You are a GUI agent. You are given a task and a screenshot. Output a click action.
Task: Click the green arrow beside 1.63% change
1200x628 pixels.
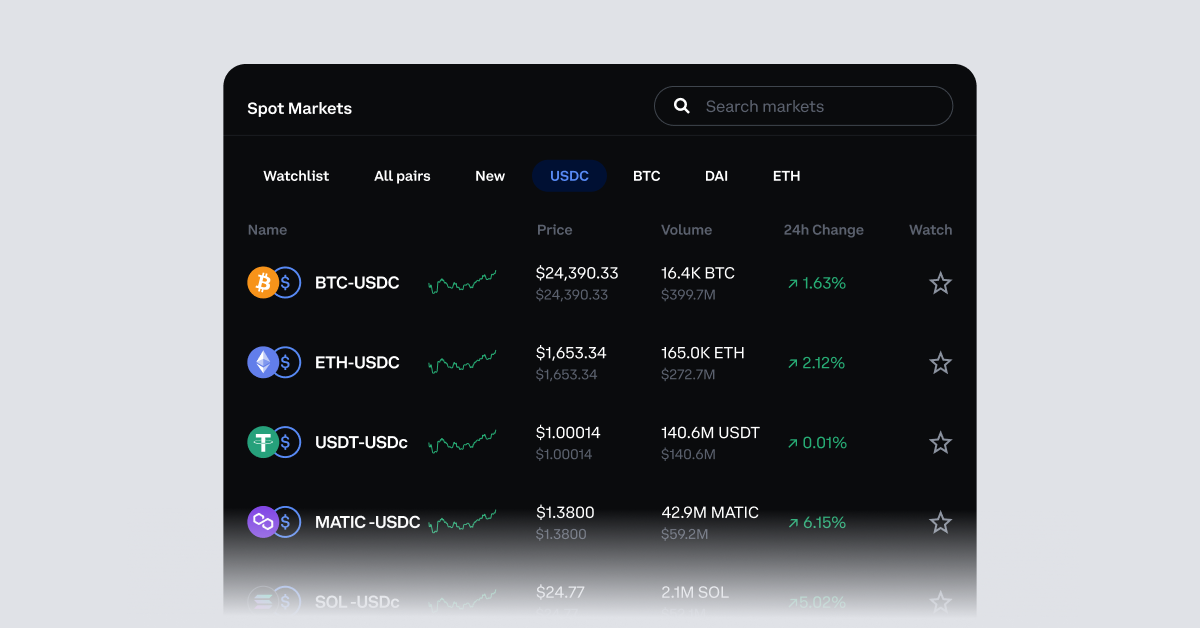coord(793,283)
